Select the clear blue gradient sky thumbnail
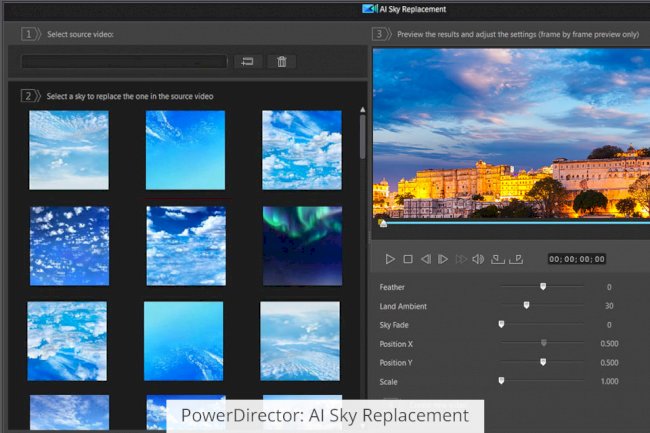650x433 pixels. pyautogui.click(x=185, y=150)
